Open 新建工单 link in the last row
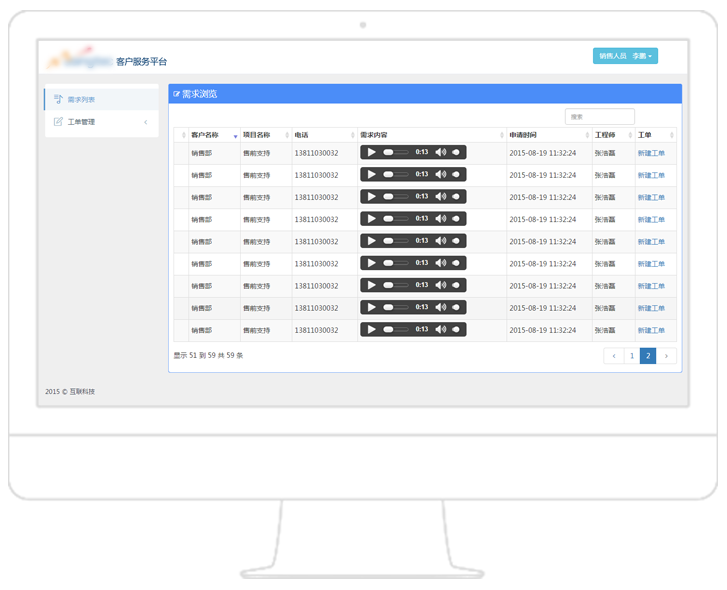The height and width of the screenshot is (590, 727). click(651, 330)
